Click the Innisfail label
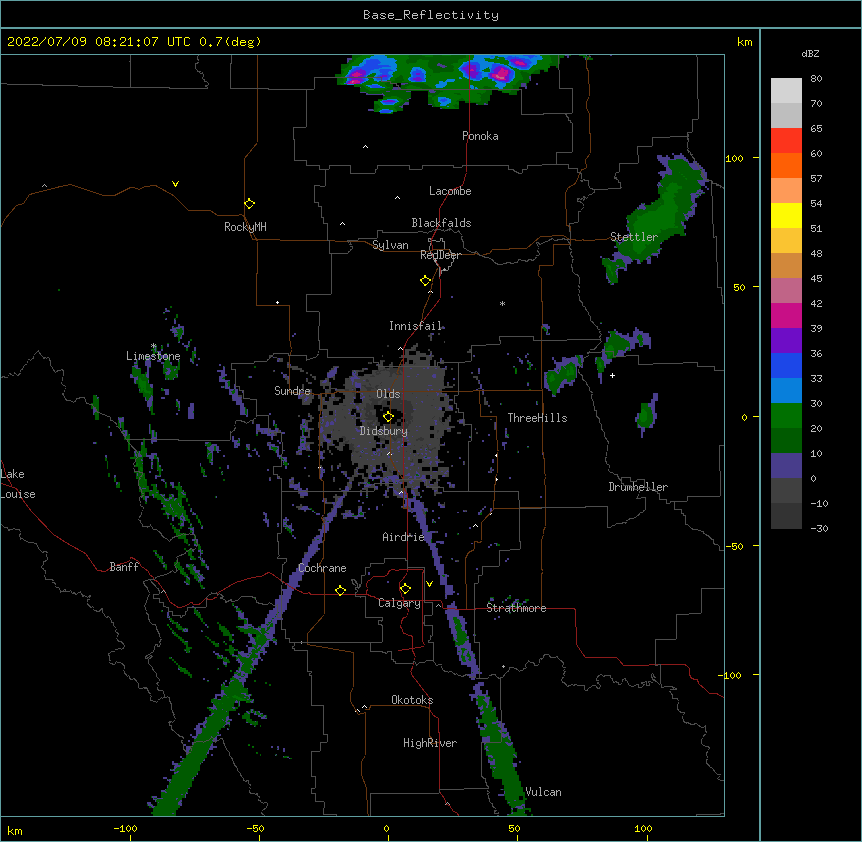The height and width of the screenshot is (842, 862). pyautogui.click(x=416, y=326)
